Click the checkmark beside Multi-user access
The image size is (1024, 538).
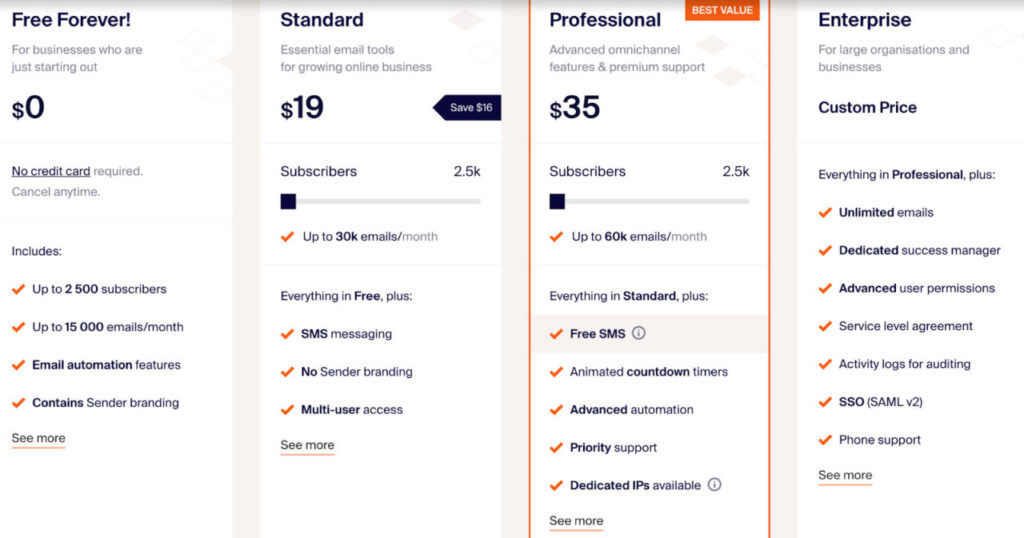click(x=288, y=410)
